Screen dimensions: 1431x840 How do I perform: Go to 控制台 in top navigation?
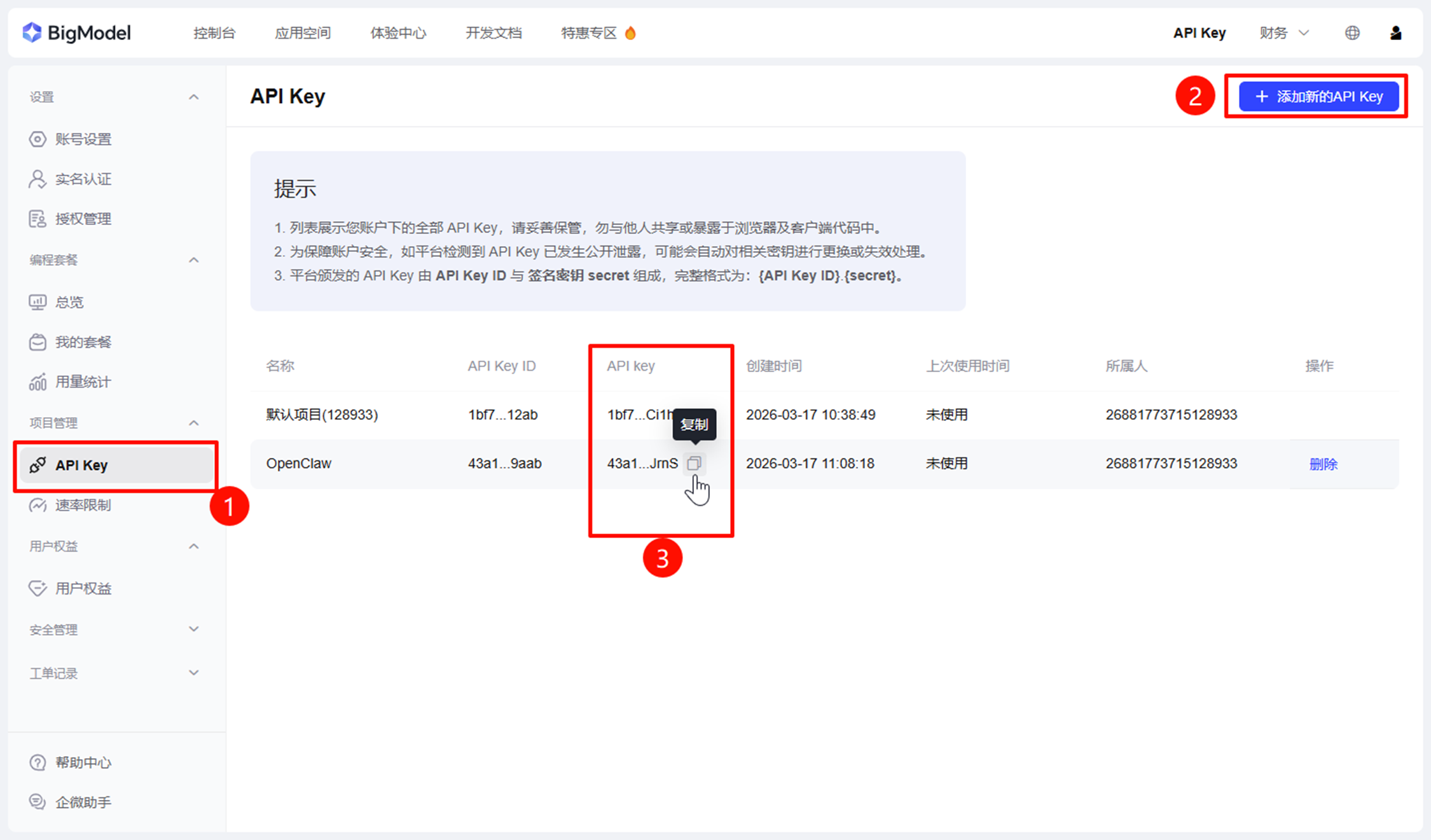214,33
